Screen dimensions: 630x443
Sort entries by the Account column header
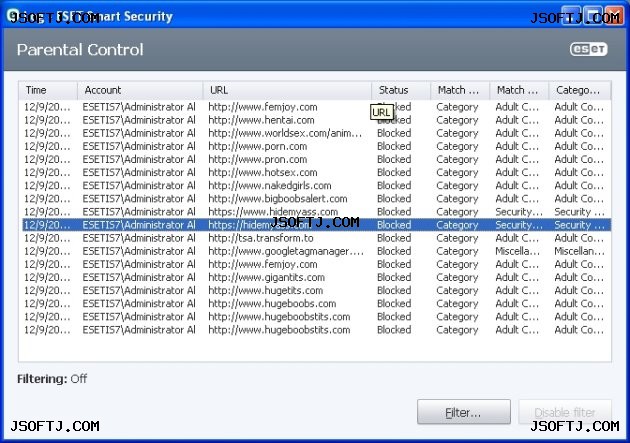click(140, 90)
